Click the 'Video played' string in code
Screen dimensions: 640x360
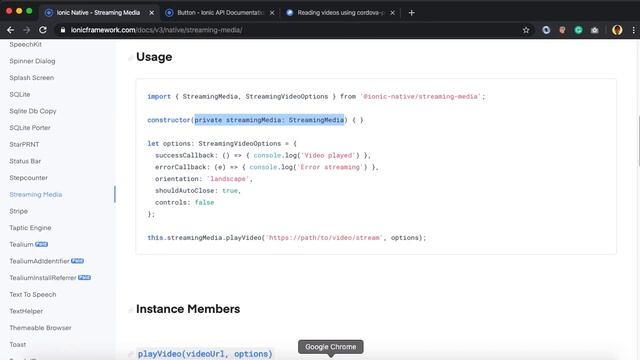click(328, 156)
